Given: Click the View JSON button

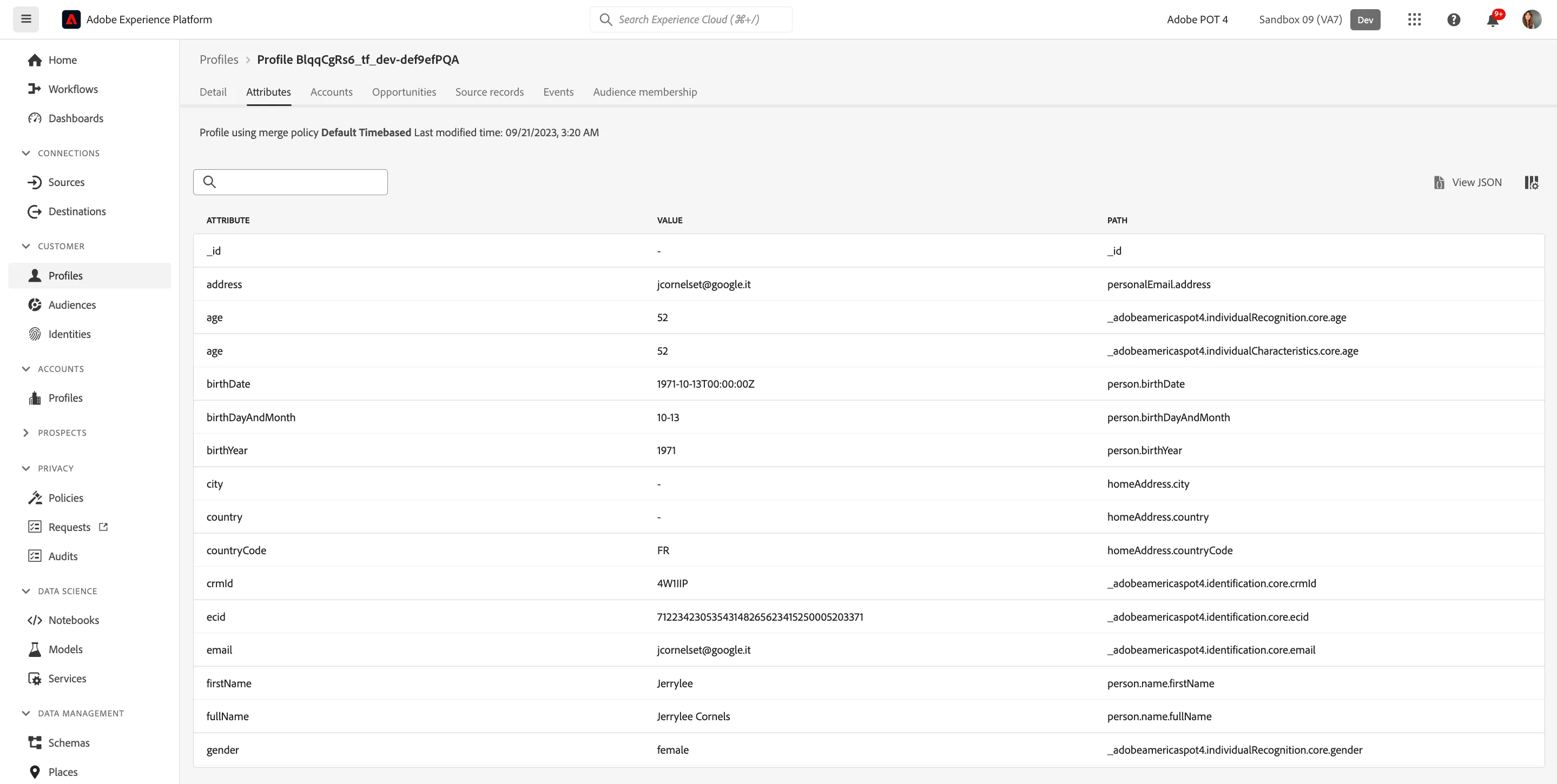Looking at the screenshot, I should click(x=1468, y=182).
